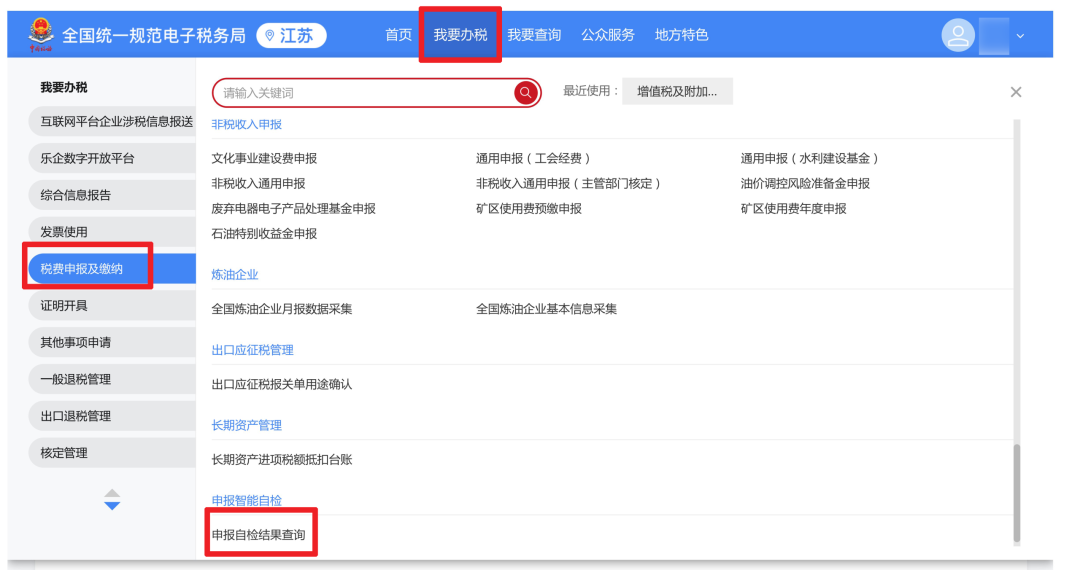1080x570 pixels.
Task: Open 废弃电器电子产品处理基金申报 link
Action: [x=293, y=209]
